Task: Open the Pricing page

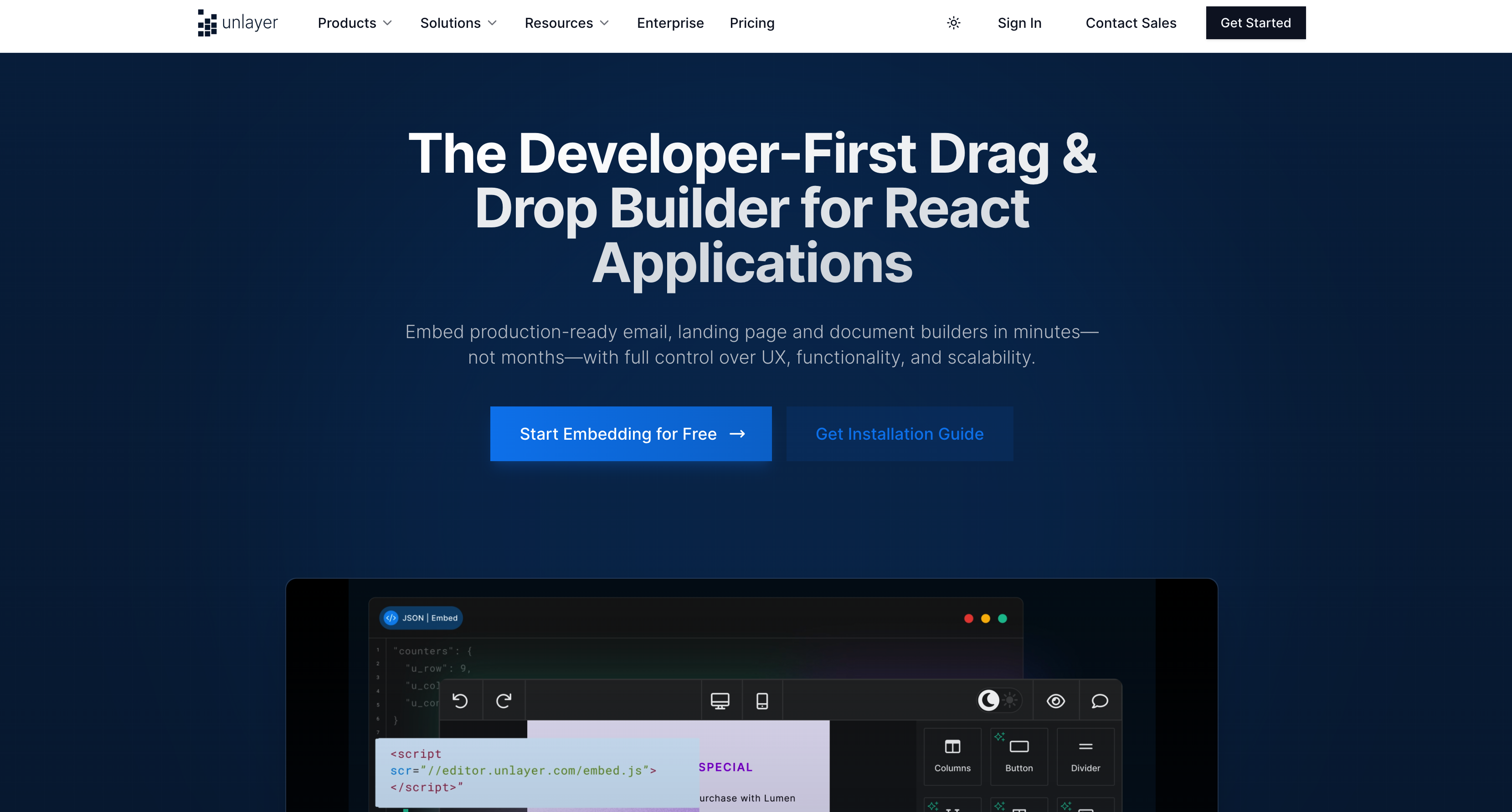Action: (752, 23)
